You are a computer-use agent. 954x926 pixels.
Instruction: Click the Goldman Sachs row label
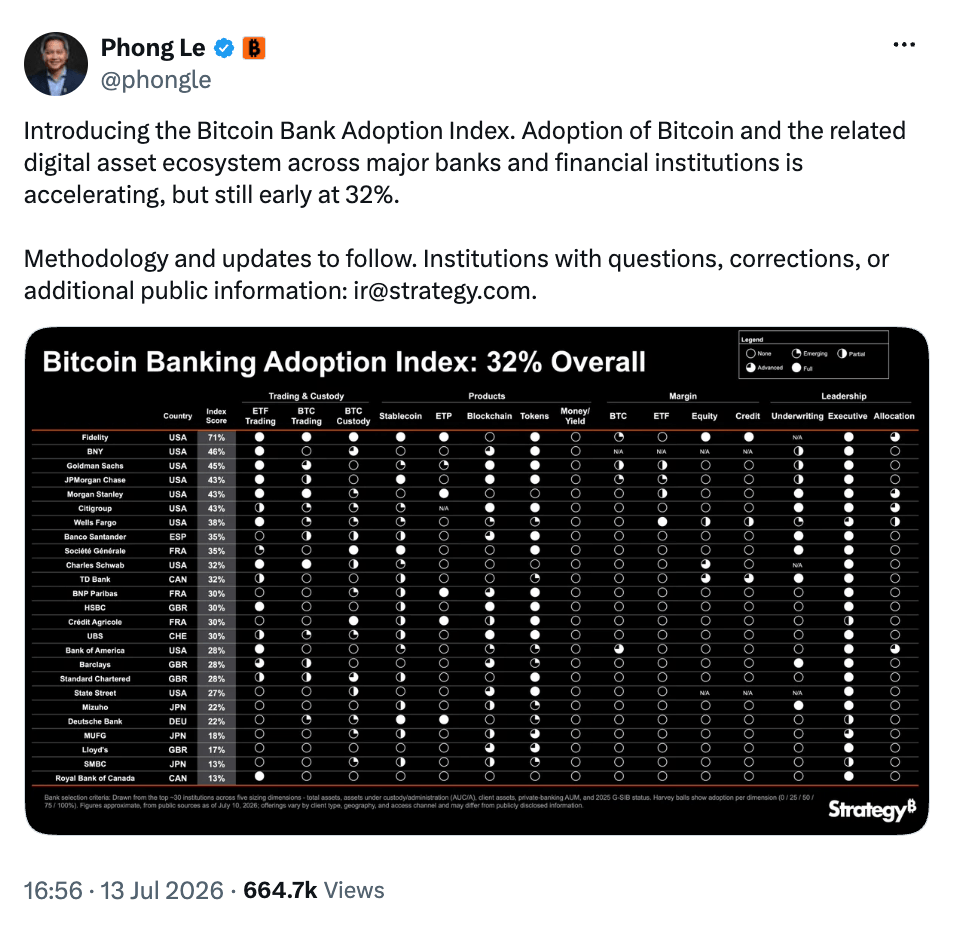(x=95, y=466)
